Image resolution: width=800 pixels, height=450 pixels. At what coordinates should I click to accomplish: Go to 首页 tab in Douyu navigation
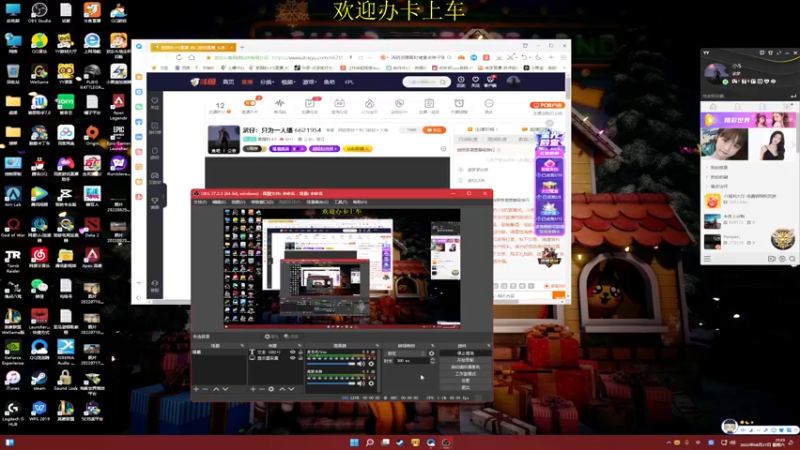229,82
